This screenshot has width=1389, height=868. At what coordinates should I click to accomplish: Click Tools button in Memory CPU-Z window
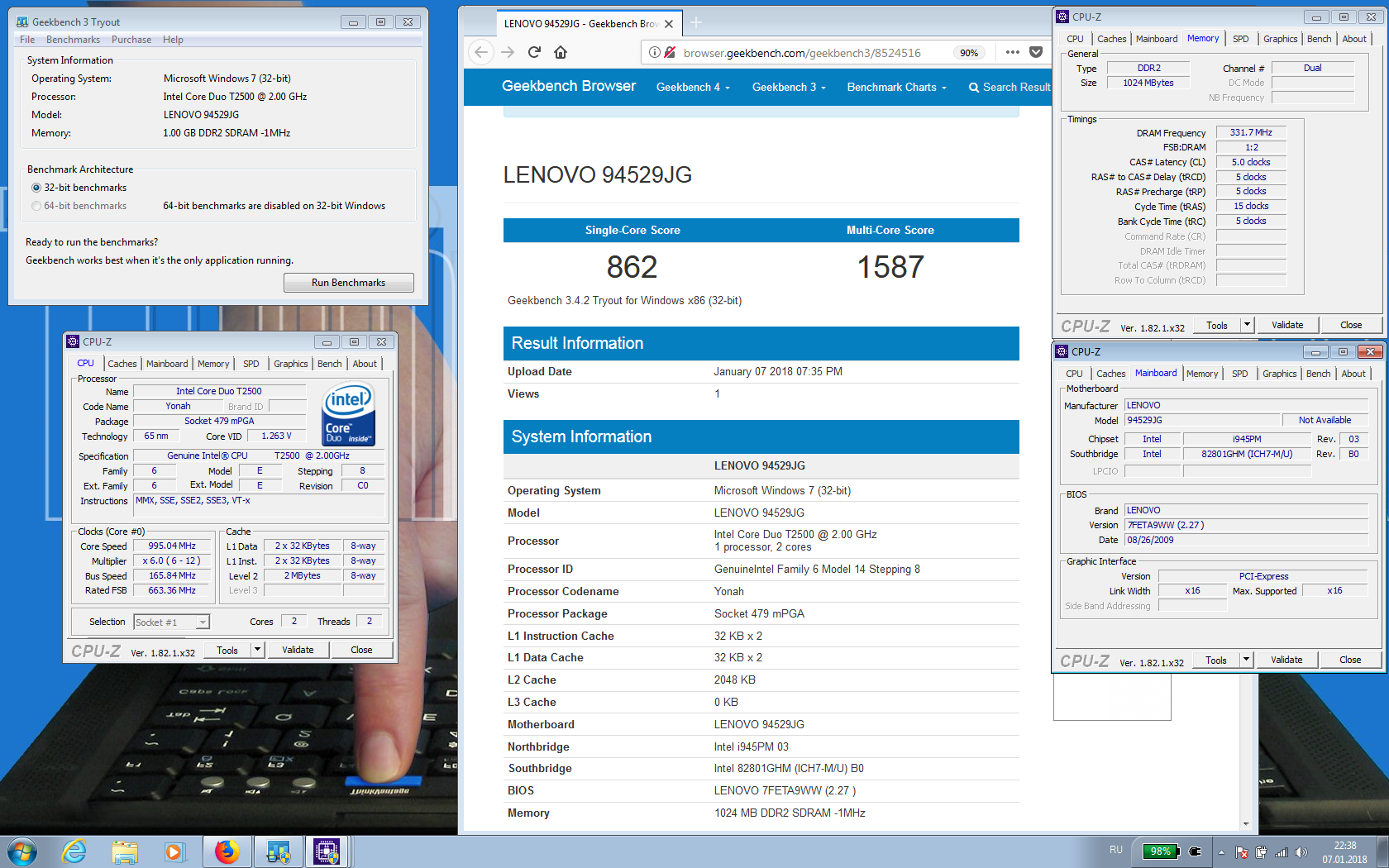(1217, 325)
